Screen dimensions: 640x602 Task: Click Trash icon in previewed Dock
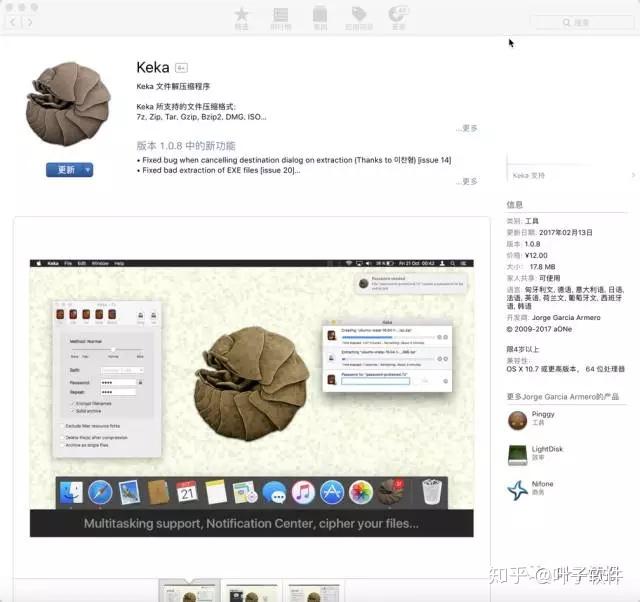pyautogui.click(x=431, y=492)
